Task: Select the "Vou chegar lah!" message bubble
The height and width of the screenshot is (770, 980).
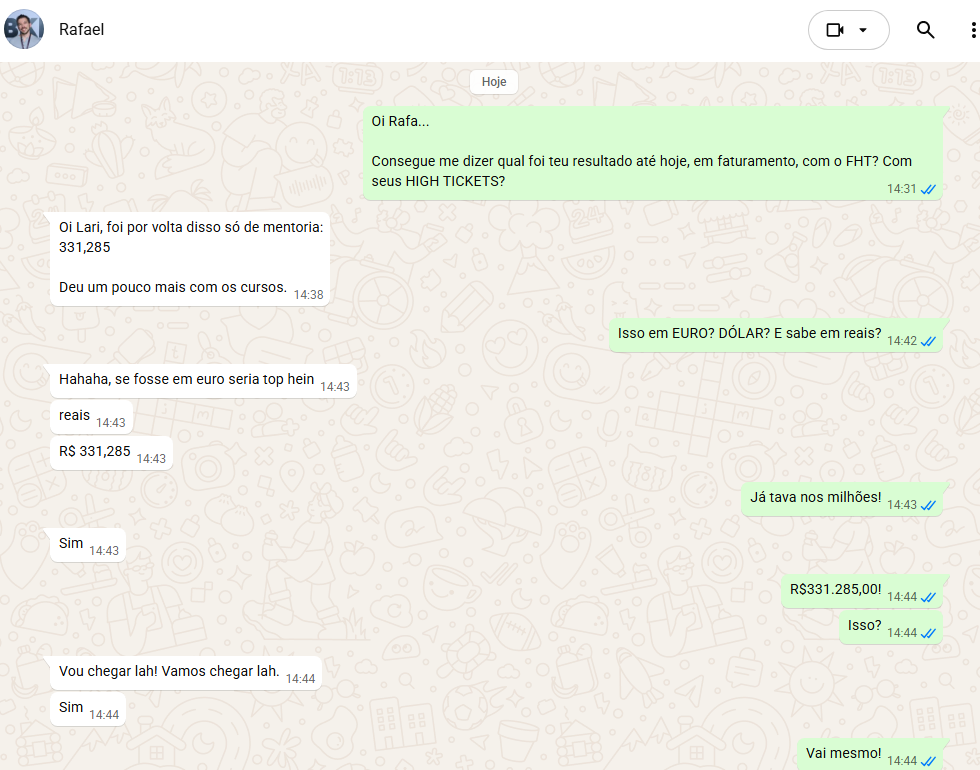Action: pos(169,672)
